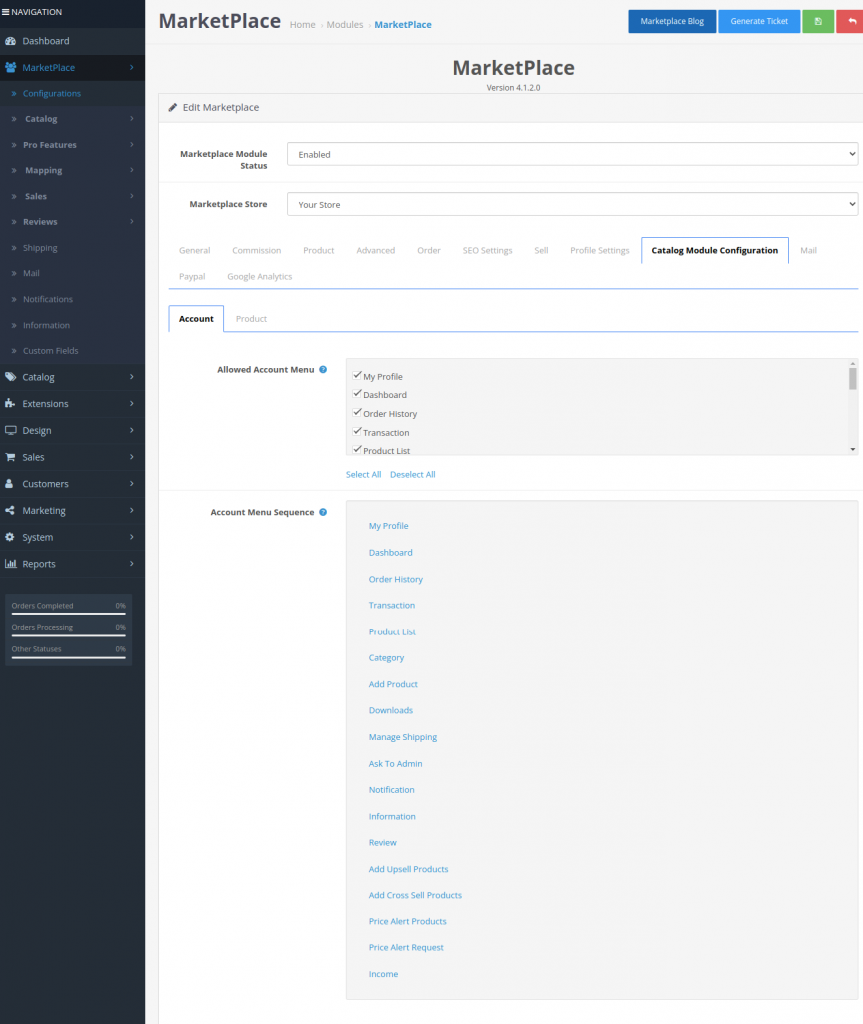Image resolution: width=863 pixels, height=1024 pixels.
Task: Click the System gear icon in sidebar
Action: point(10,537)
